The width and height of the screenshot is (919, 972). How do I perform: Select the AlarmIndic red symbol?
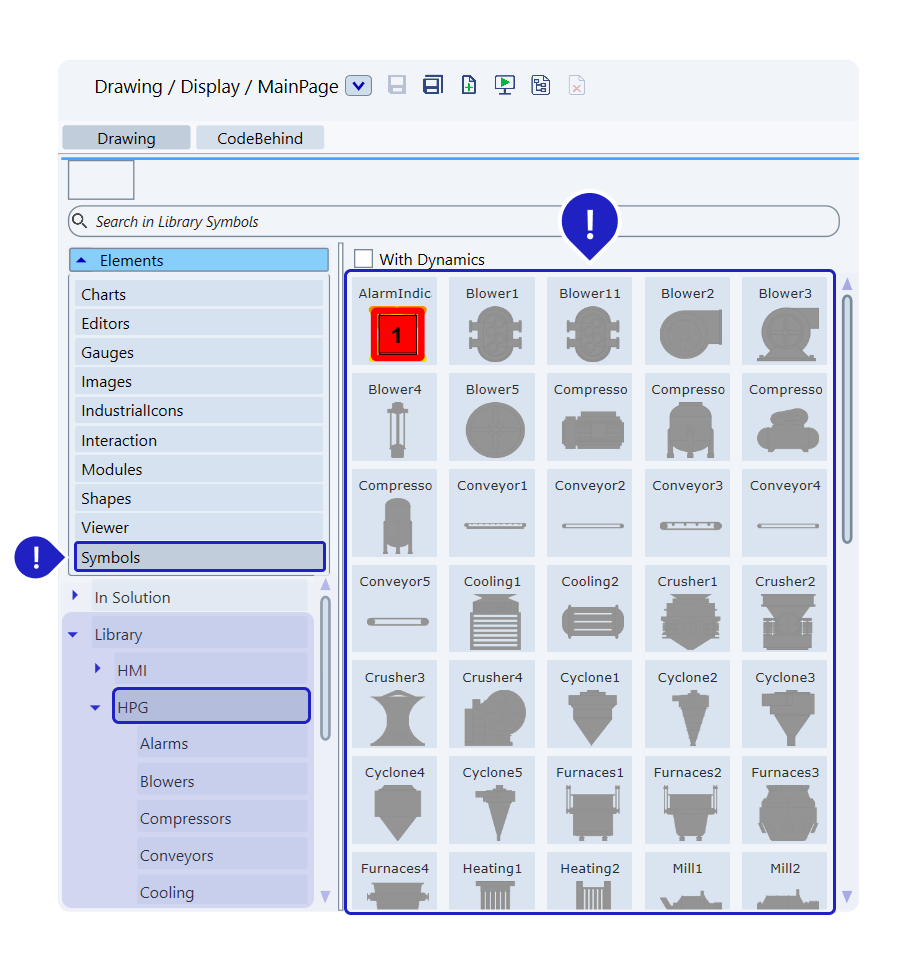(396, 334)
